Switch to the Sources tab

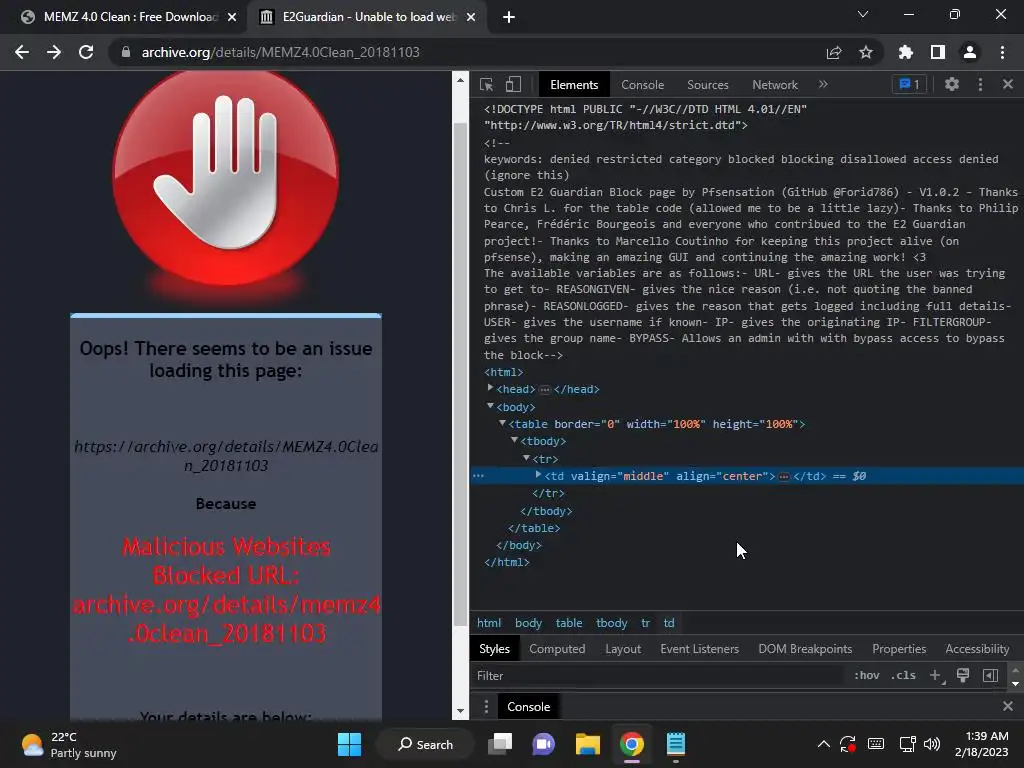[x=707, y=85]
